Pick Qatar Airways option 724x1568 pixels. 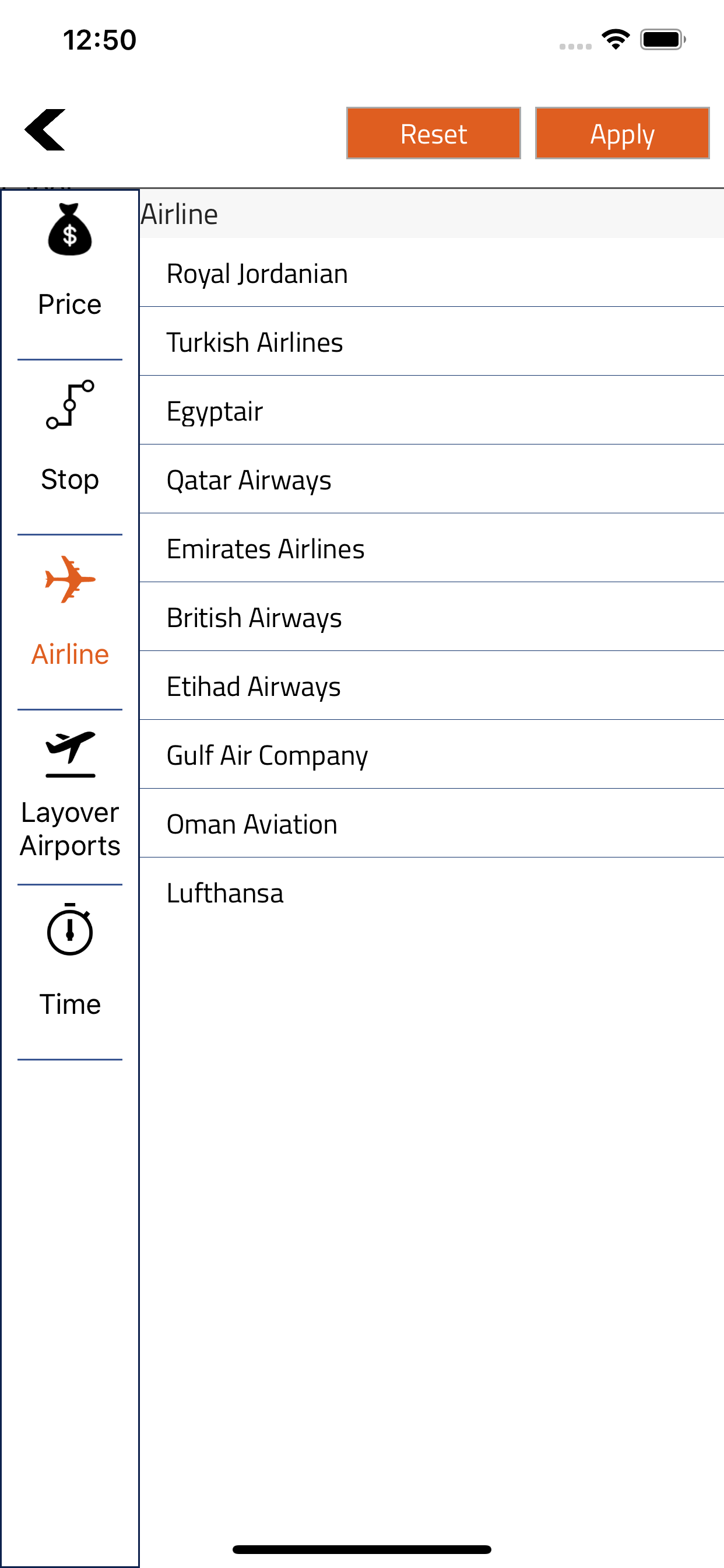coord(431,479)
